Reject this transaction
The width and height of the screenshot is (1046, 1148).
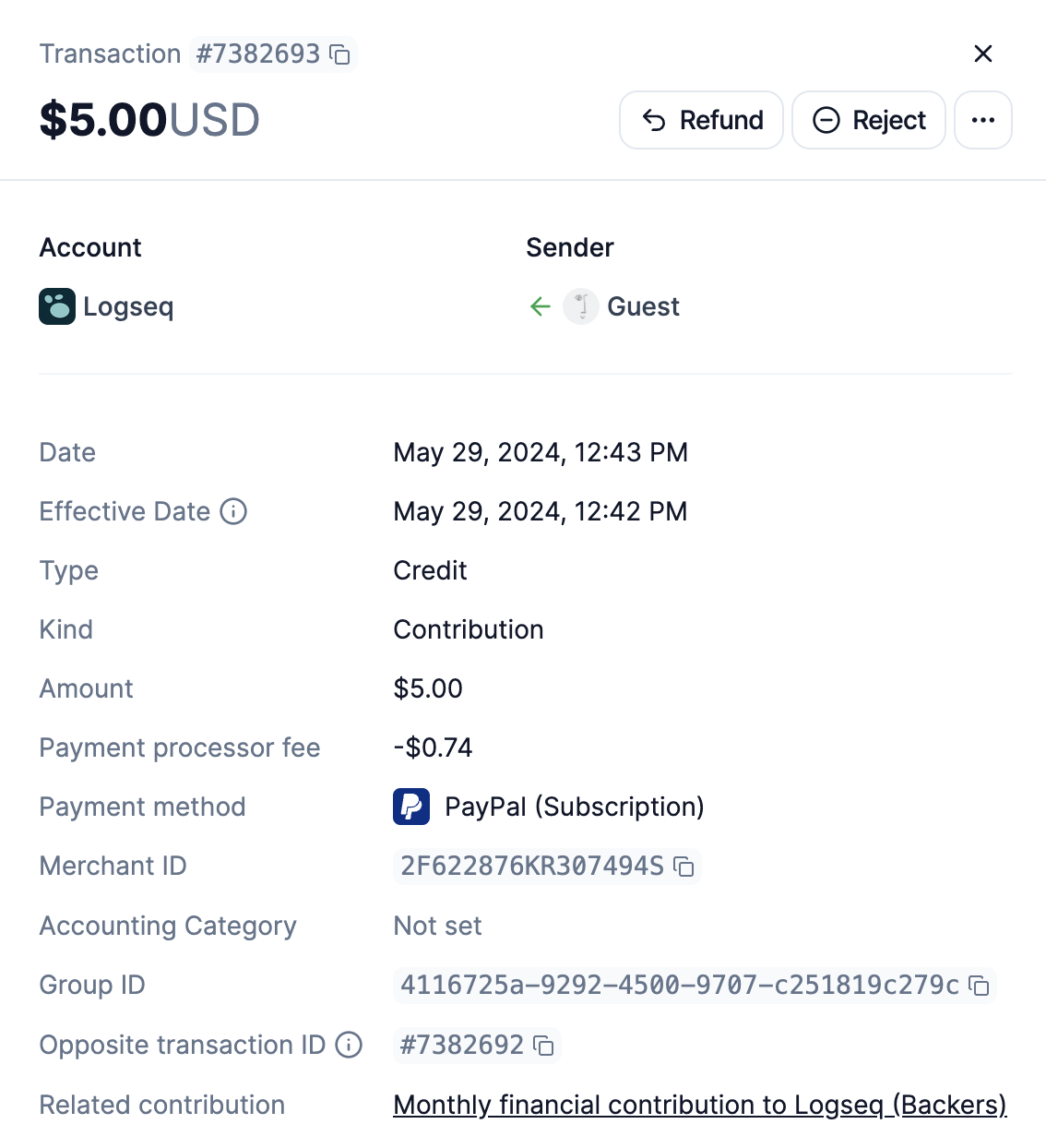868,120
